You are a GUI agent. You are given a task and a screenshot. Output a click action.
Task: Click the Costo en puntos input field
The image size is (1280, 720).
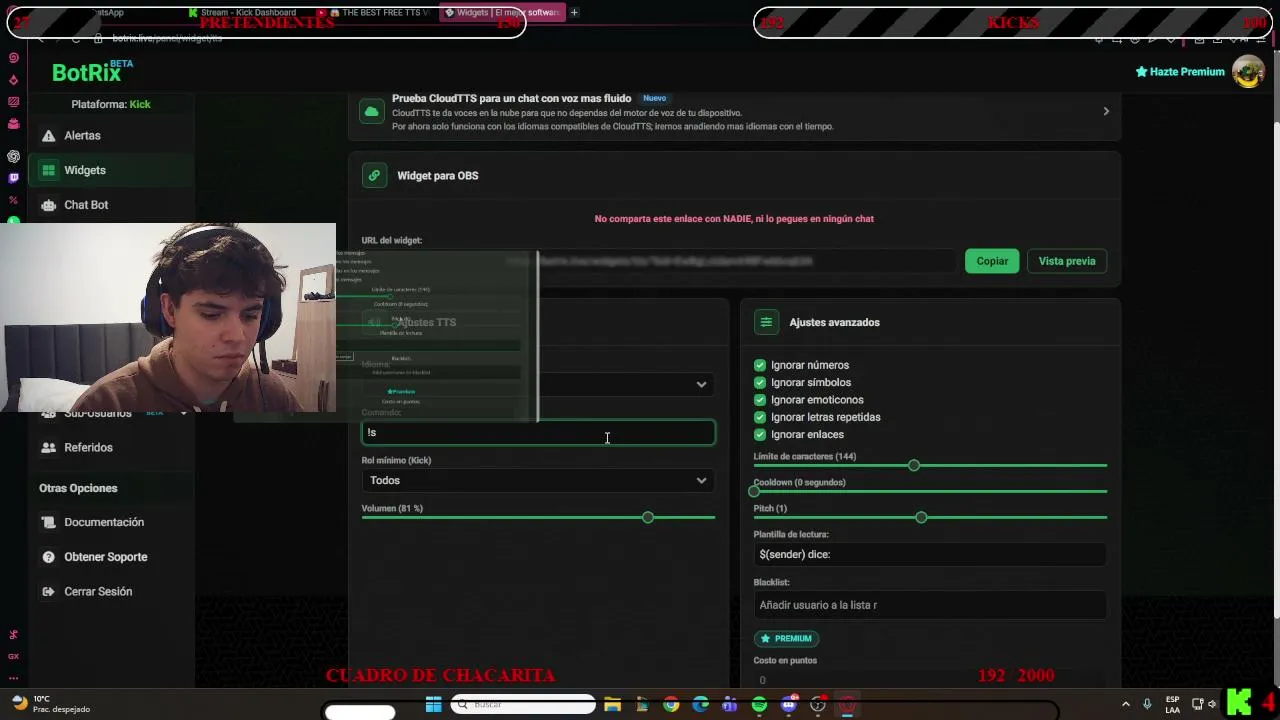point(930,680)
